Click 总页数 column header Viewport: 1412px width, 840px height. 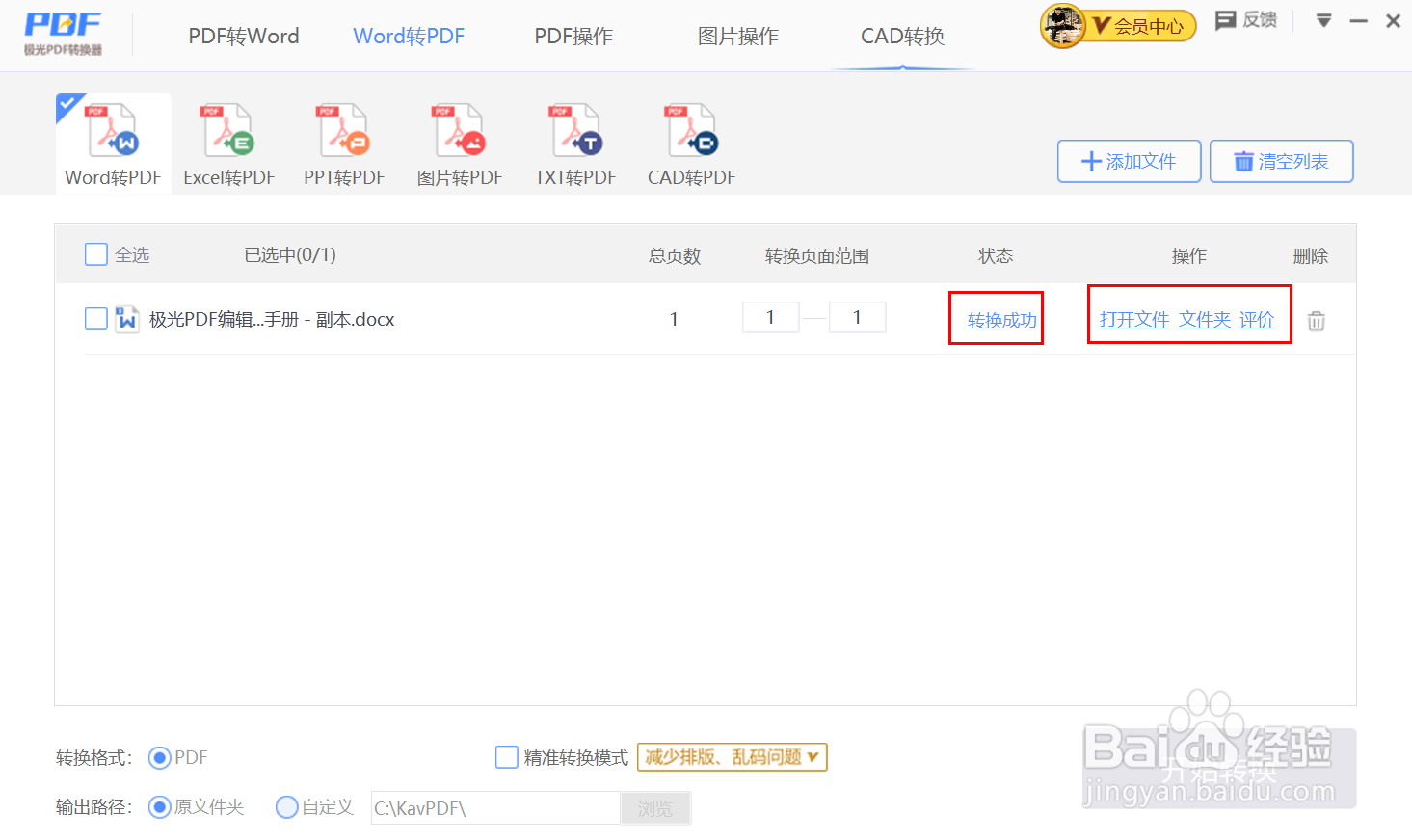(675, 256)
